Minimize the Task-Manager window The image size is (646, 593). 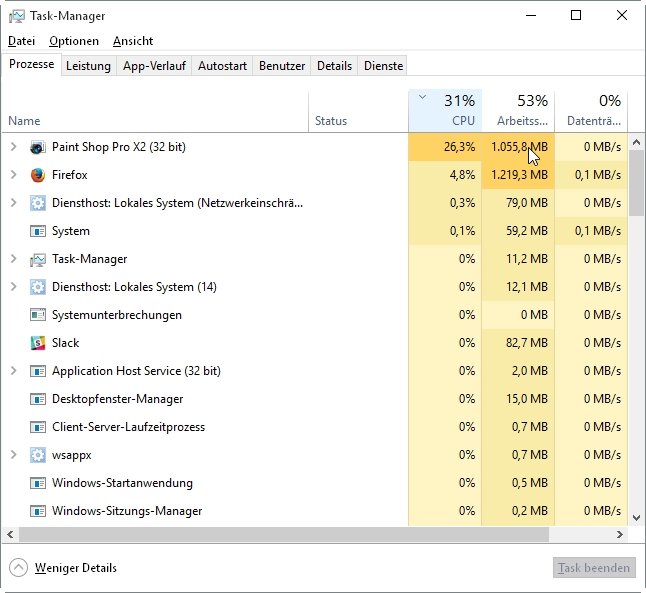pos(531,16)
